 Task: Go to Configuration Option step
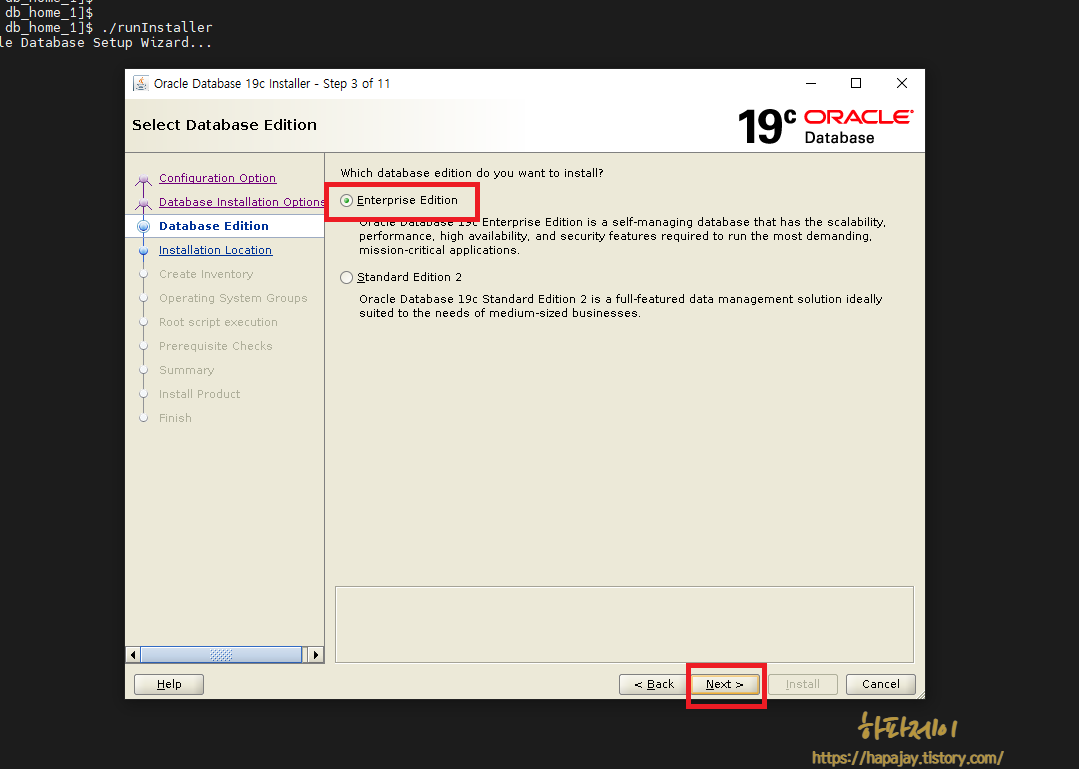click(x=217, y=178)
